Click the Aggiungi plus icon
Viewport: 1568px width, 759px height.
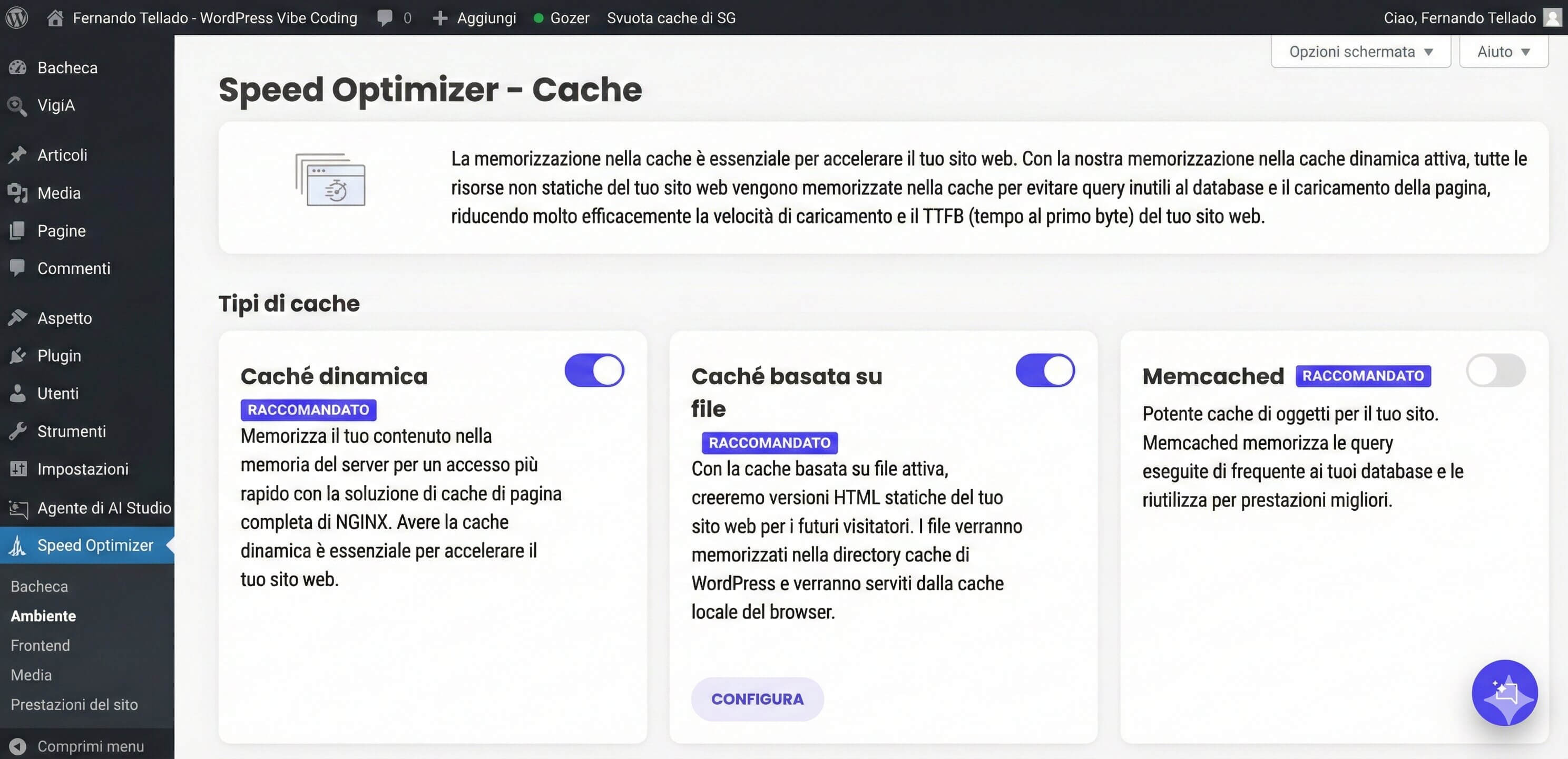coord(439,17)
